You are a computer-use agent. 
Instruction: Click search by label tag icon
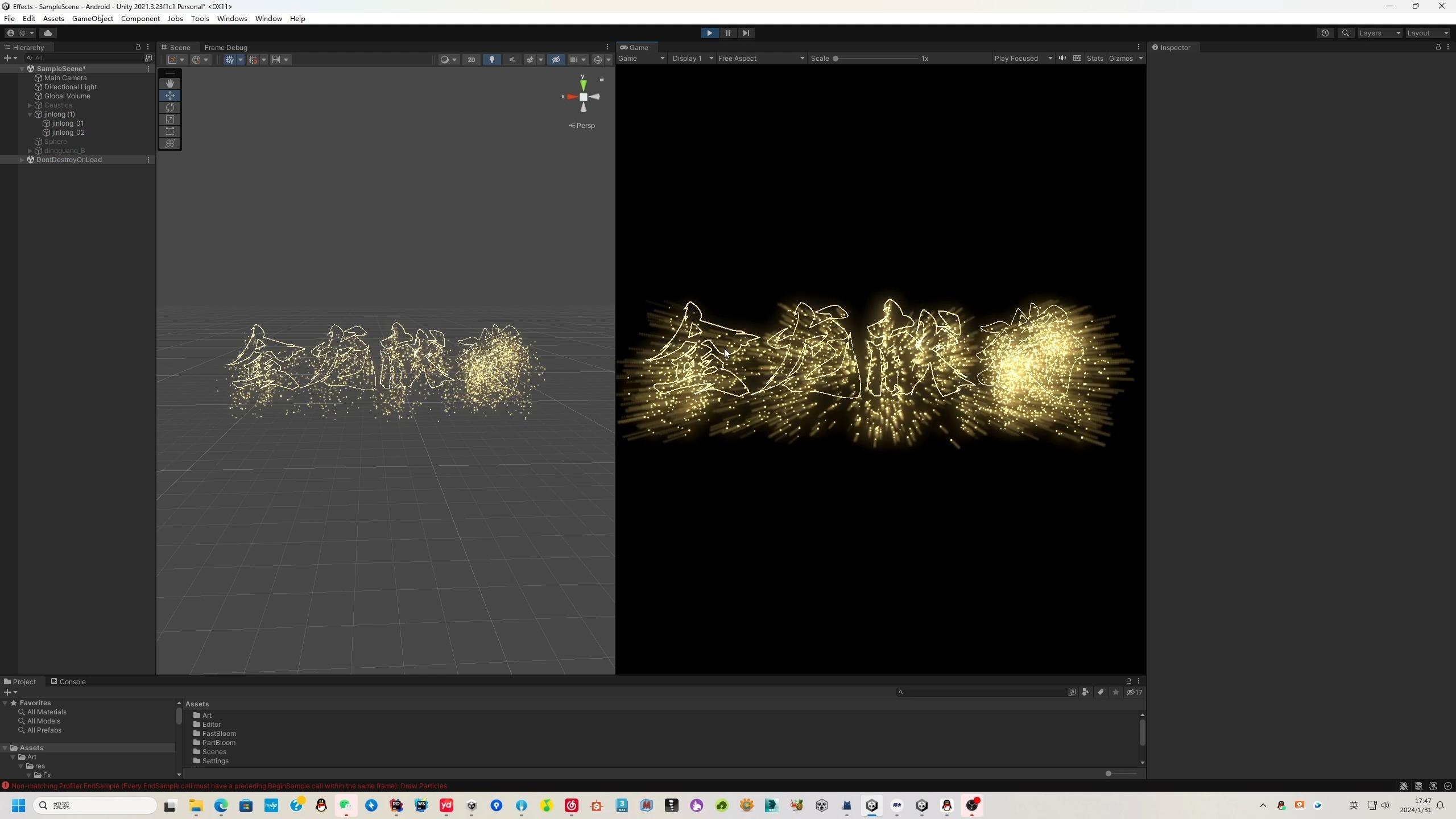tap(1101, 692)
